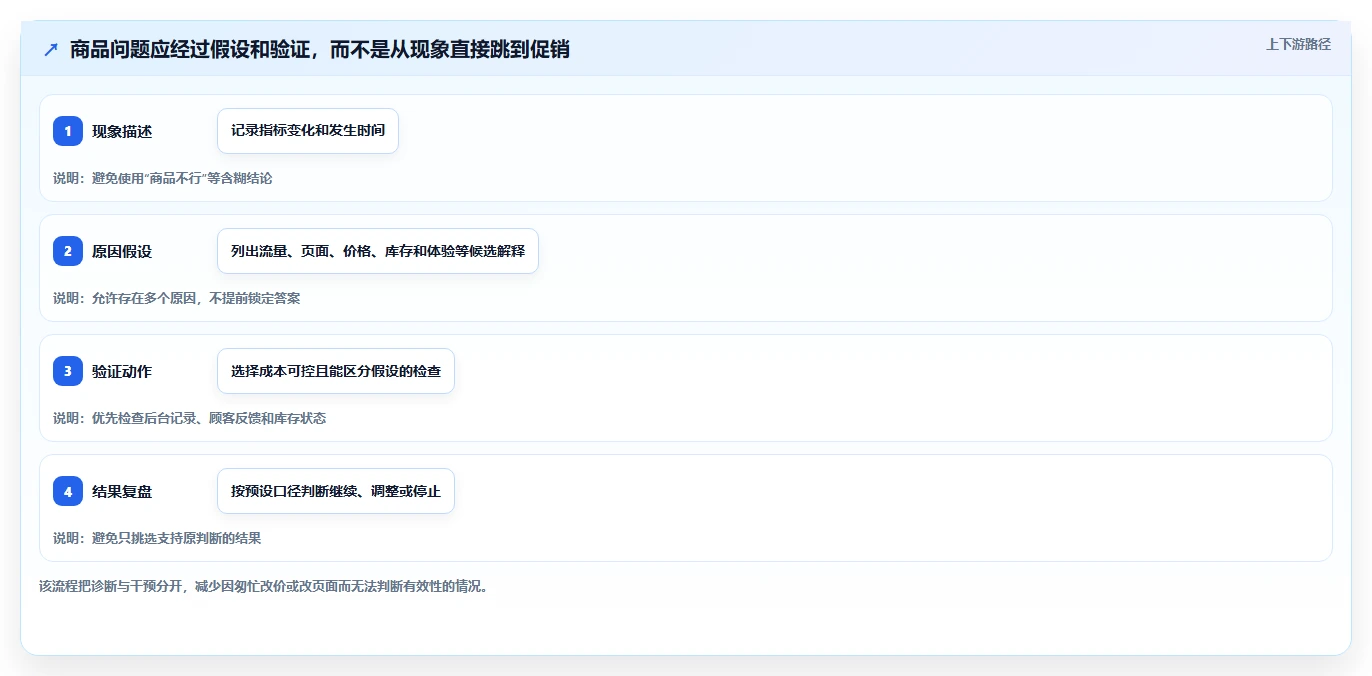Click the note 避免使用"商品不行"等含糊结论

(162, 178)
